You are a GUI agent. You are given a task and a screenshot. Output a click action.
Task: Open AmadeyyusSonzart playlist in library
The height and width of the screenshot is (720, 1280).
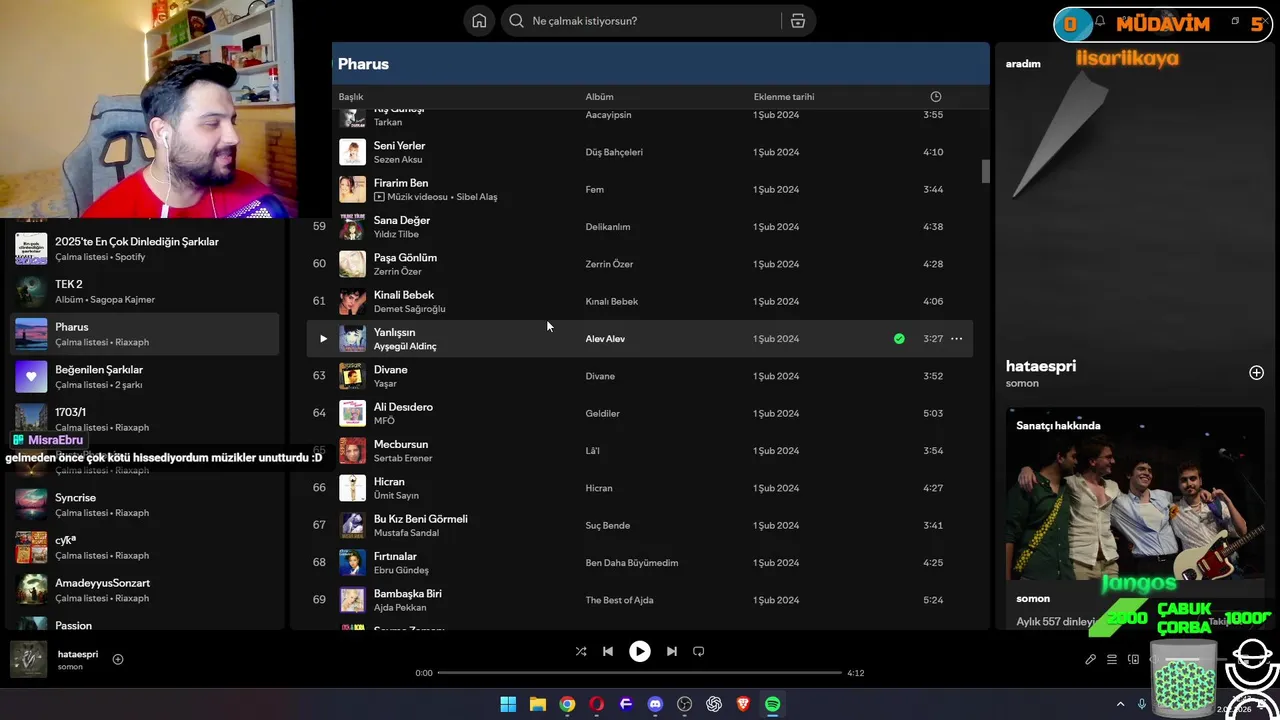coord(145,590)
